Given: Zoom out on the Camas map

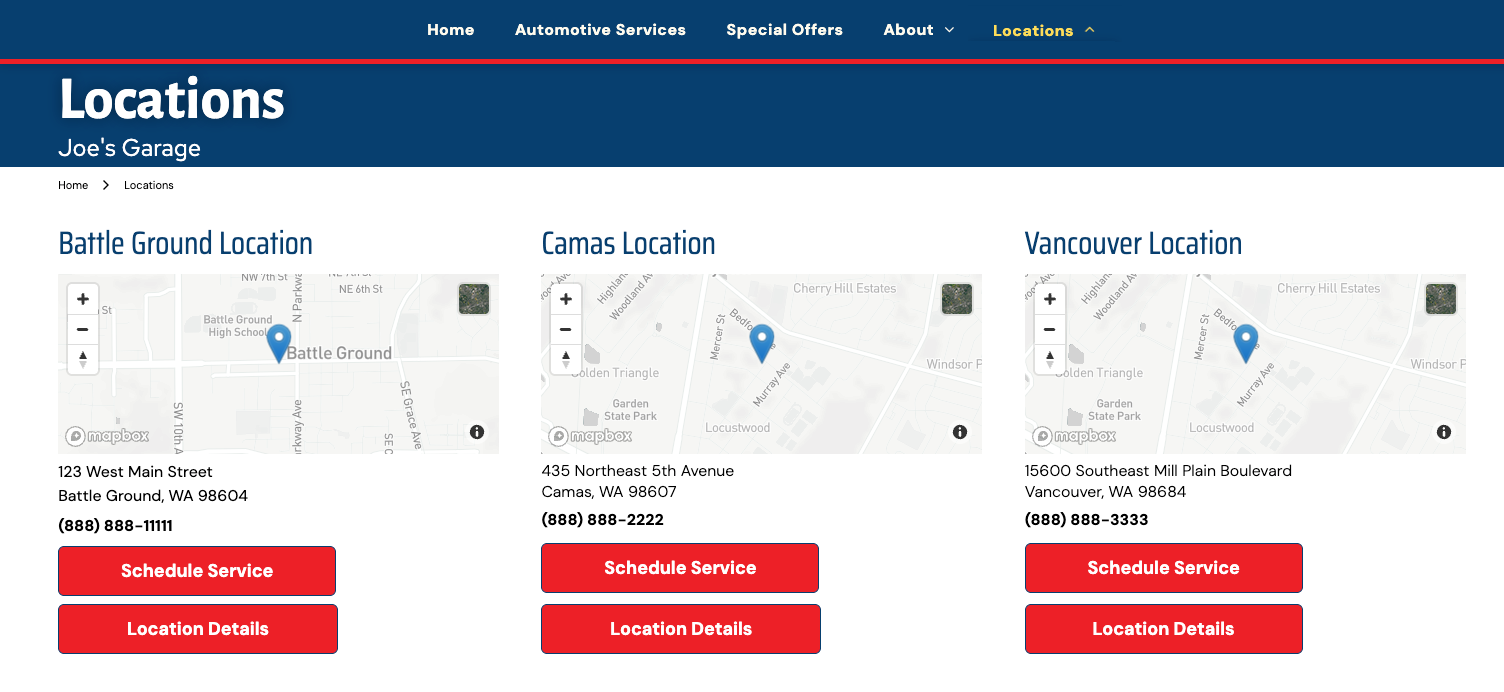Looking at the screenshot, I should point(566,328).
